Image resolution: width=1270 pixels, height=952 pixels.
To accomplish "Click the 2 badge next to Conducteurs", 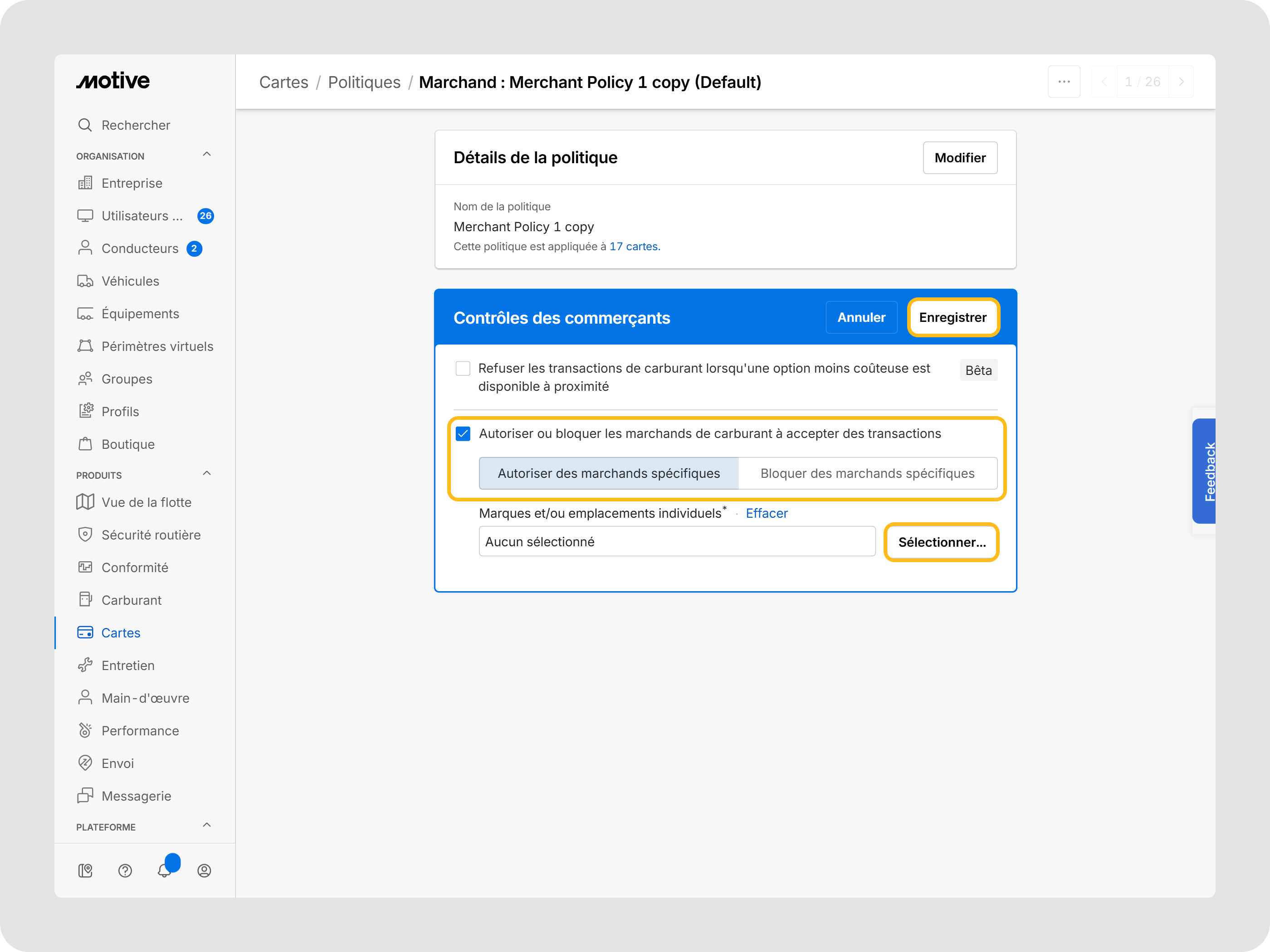I will [x=194, y=248].
